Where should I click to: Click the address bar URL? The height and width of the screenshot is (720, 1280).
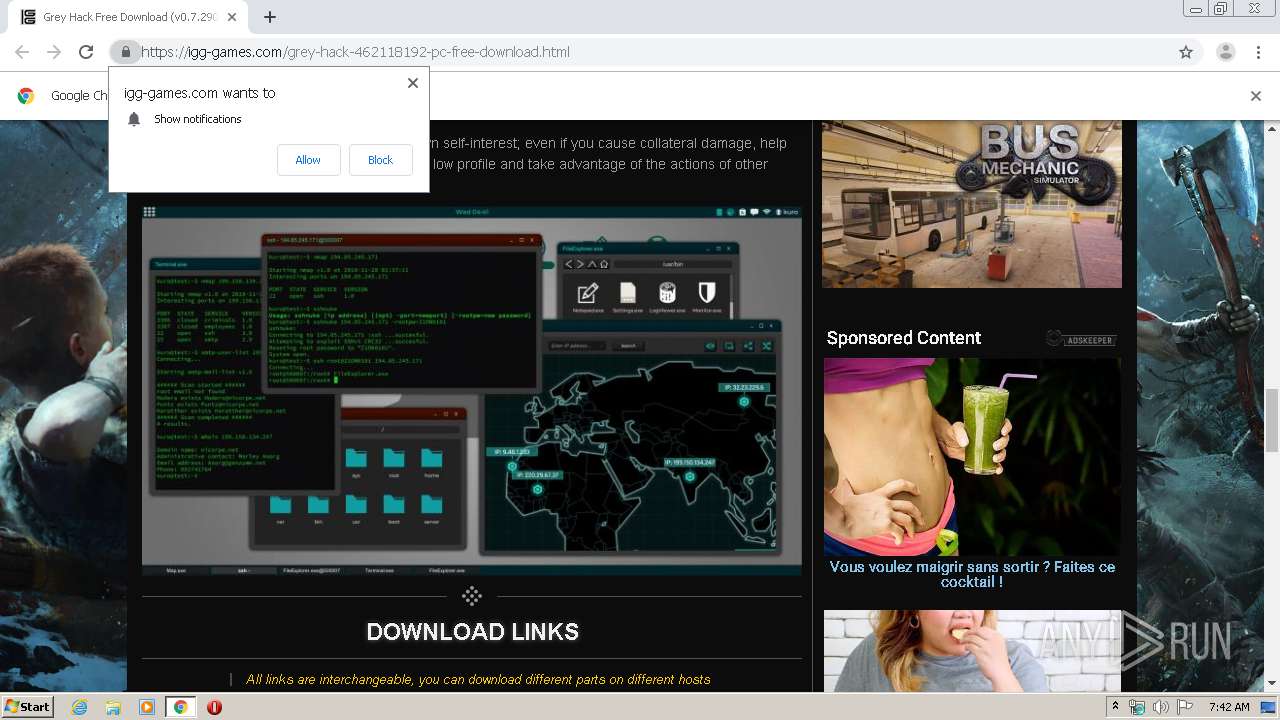coord(355,52)
